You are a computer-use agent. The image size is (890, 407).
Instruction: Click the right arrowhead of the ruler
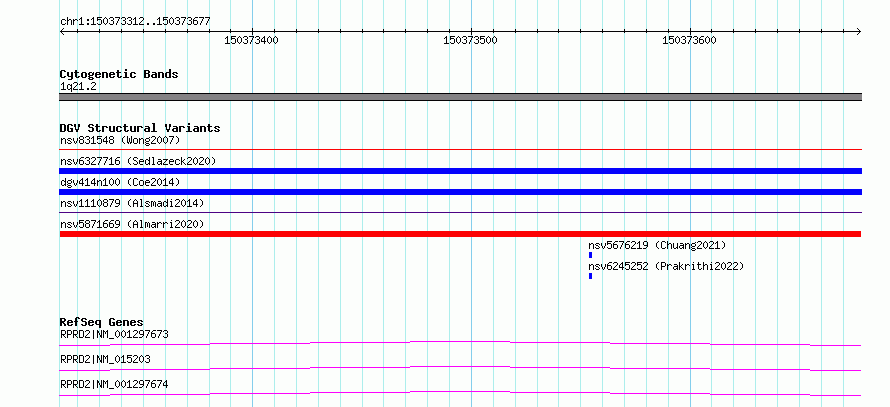(859, 32)
